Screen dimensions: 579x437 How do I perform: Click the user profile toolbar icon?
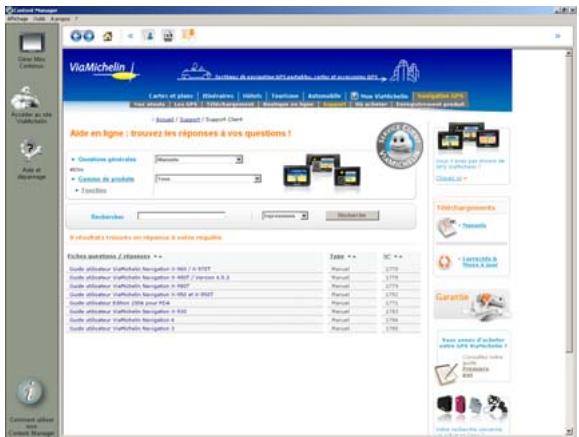coord(150,36)
